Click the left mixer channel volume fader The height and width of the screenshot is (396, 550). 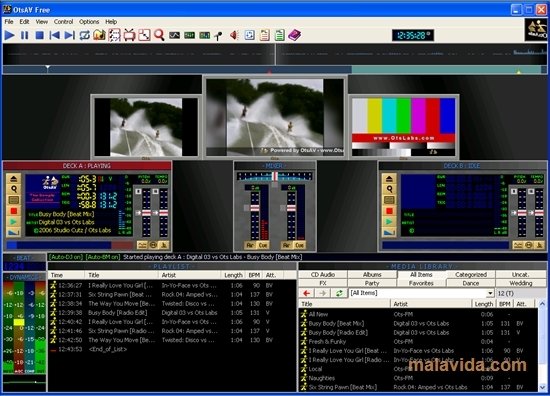255,208
